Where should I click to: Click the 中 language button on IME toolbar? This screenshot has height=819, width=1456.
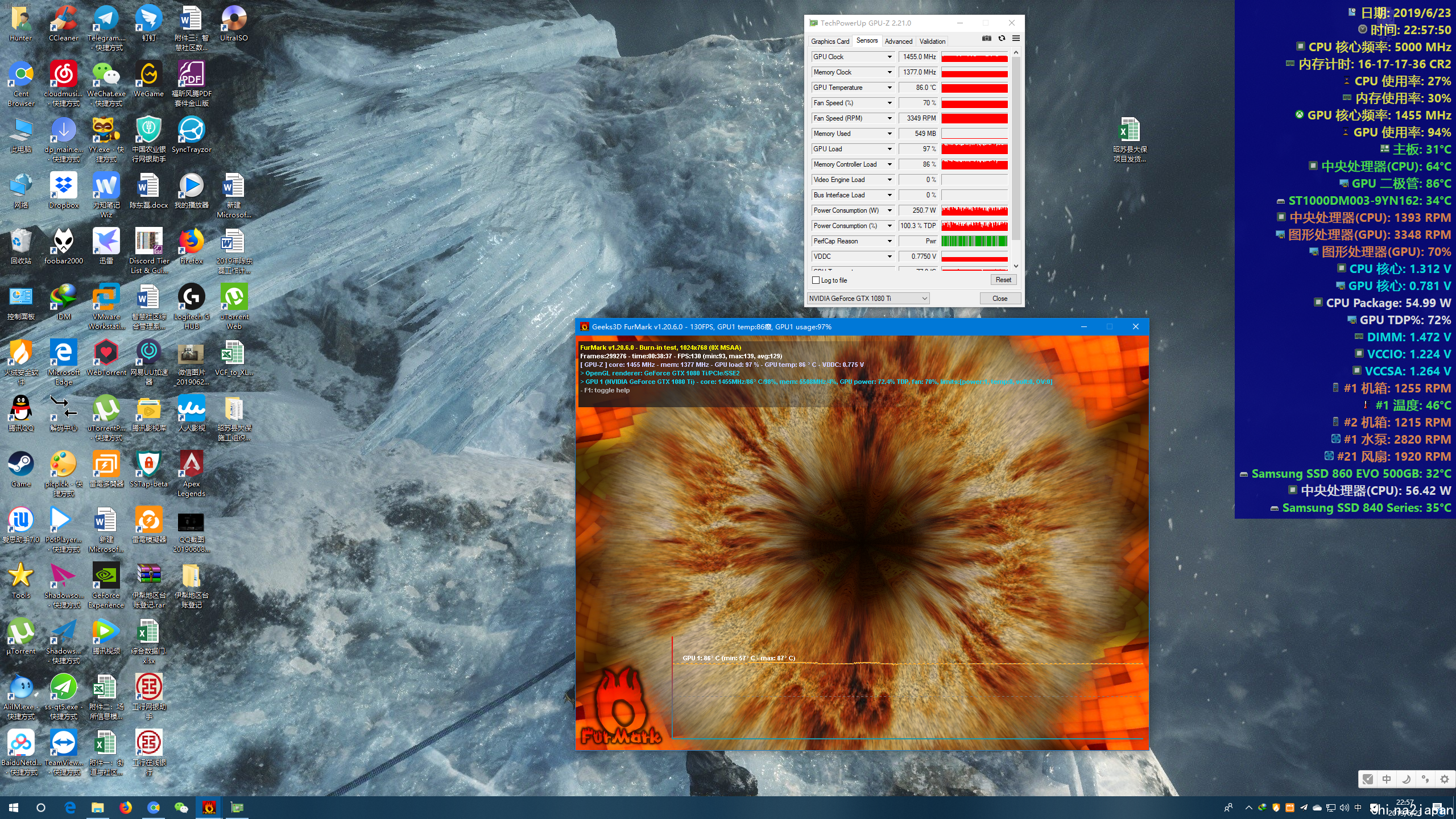point(1387,779)
